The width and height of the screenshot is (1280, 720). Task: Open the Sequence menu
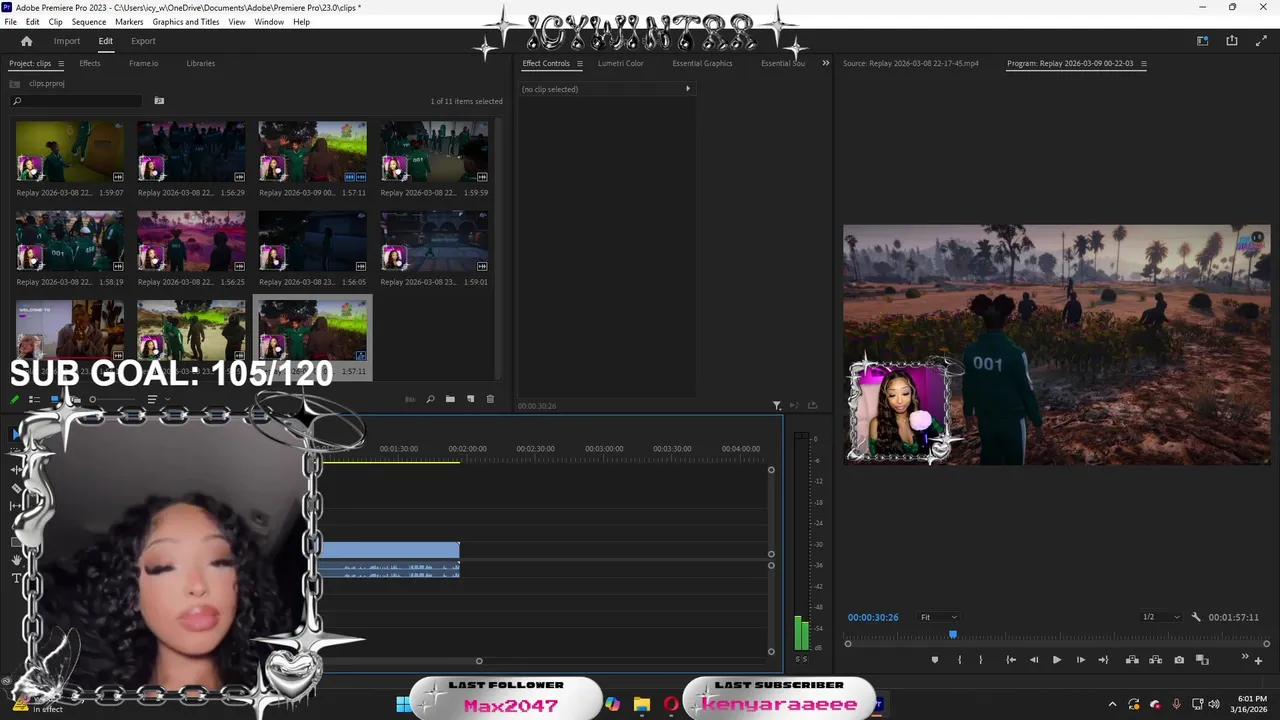point(89,22)
